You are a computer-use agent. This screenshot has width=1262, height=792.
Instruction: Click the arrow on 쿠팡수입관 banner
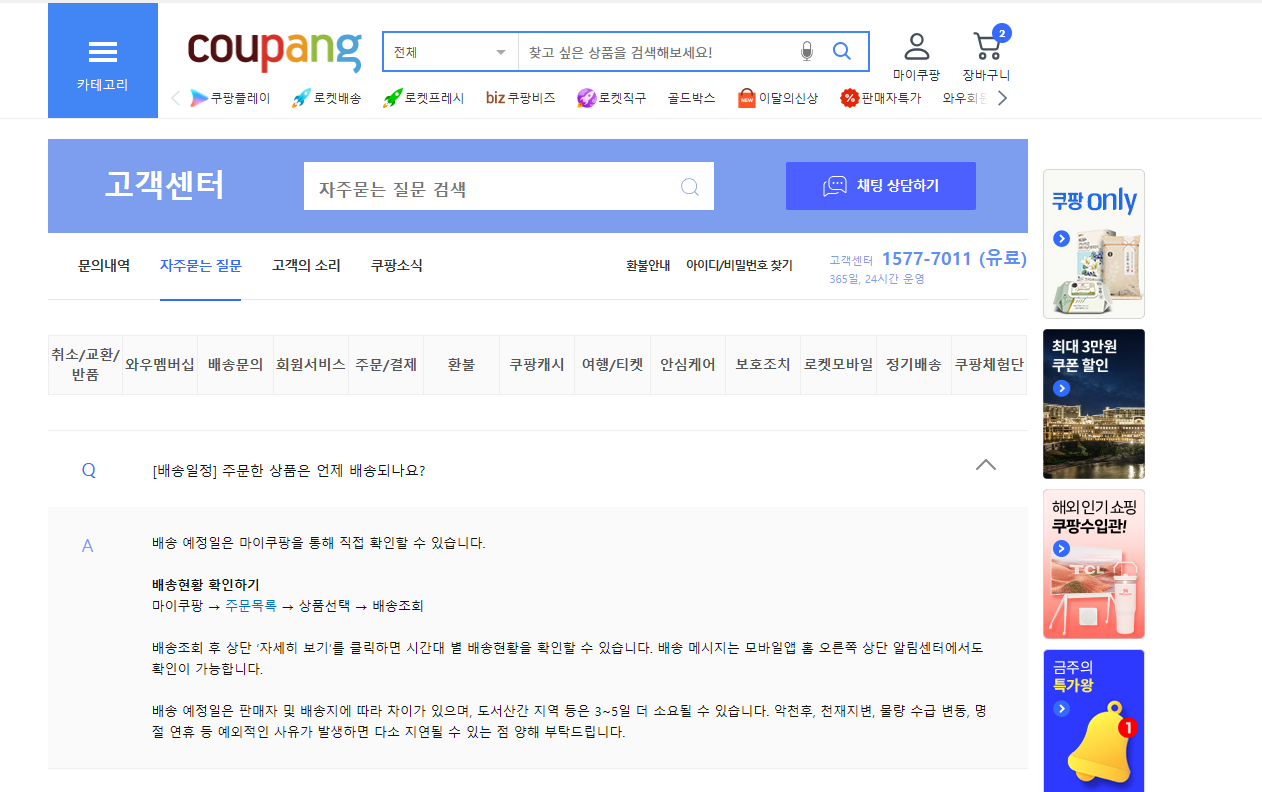click(1061, 549)
